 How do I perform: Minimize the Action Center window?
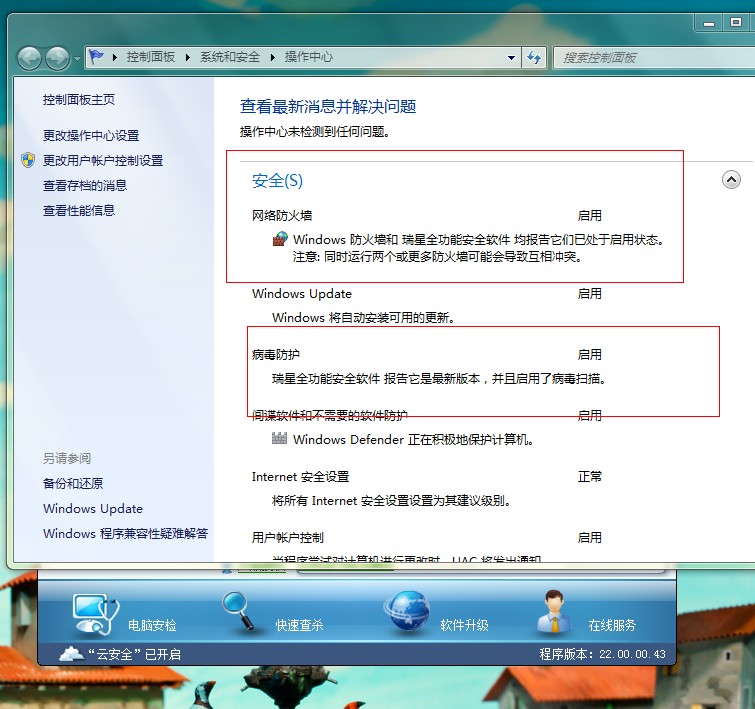click(x=709, y=23)
